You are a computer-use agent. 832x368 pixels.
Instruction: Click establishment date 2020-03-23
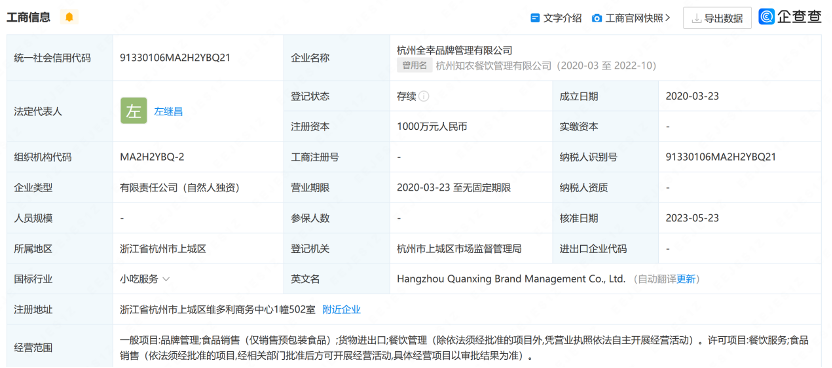point(692,97)
